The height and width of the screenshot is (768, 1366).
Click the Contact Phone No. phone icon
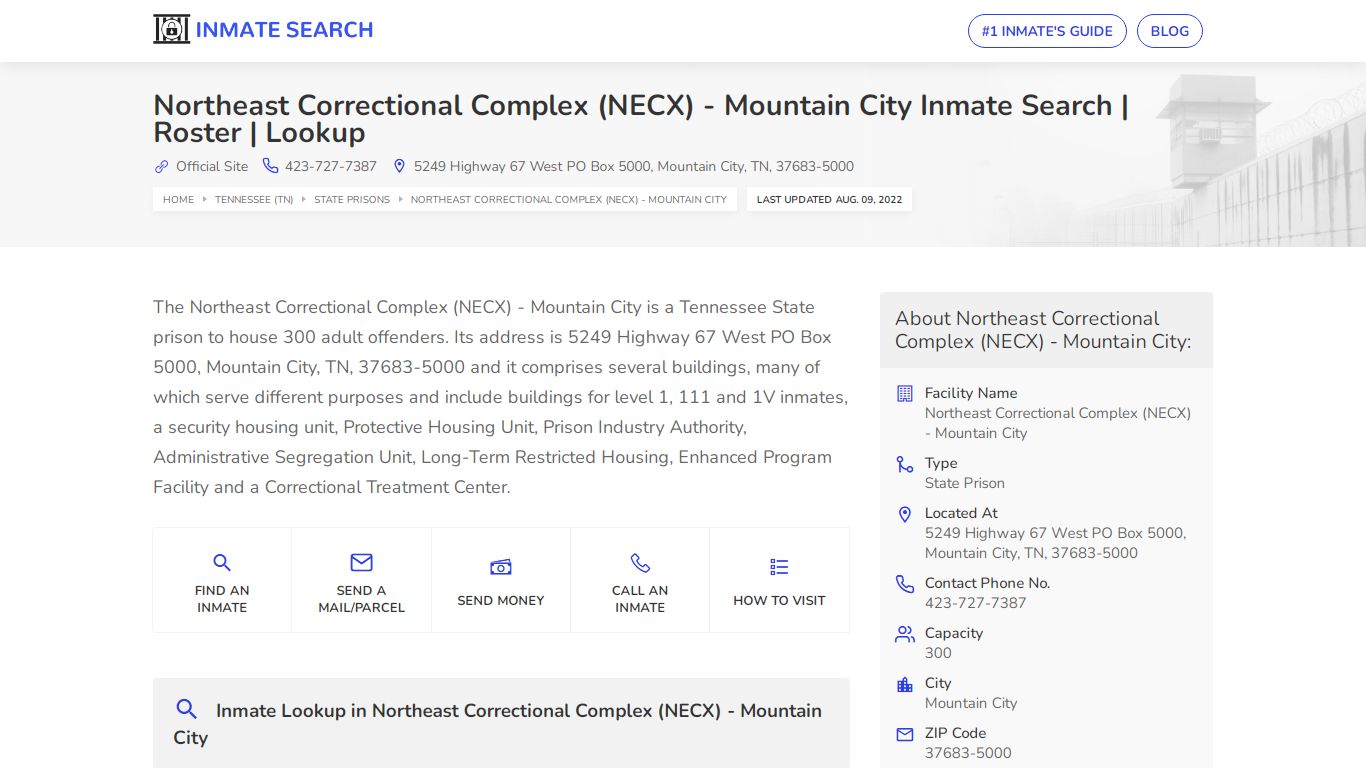pyautogui.click(x=905, y=584)
